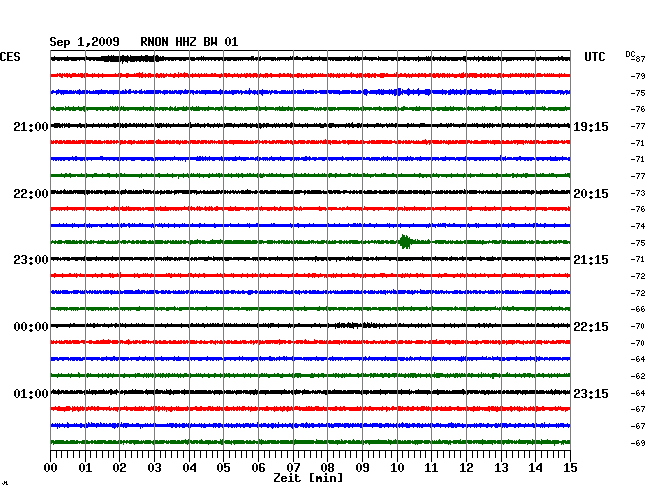Click the 19:15 UTC time label
Screen dimensions: 650x494
(x=591, y=127)
